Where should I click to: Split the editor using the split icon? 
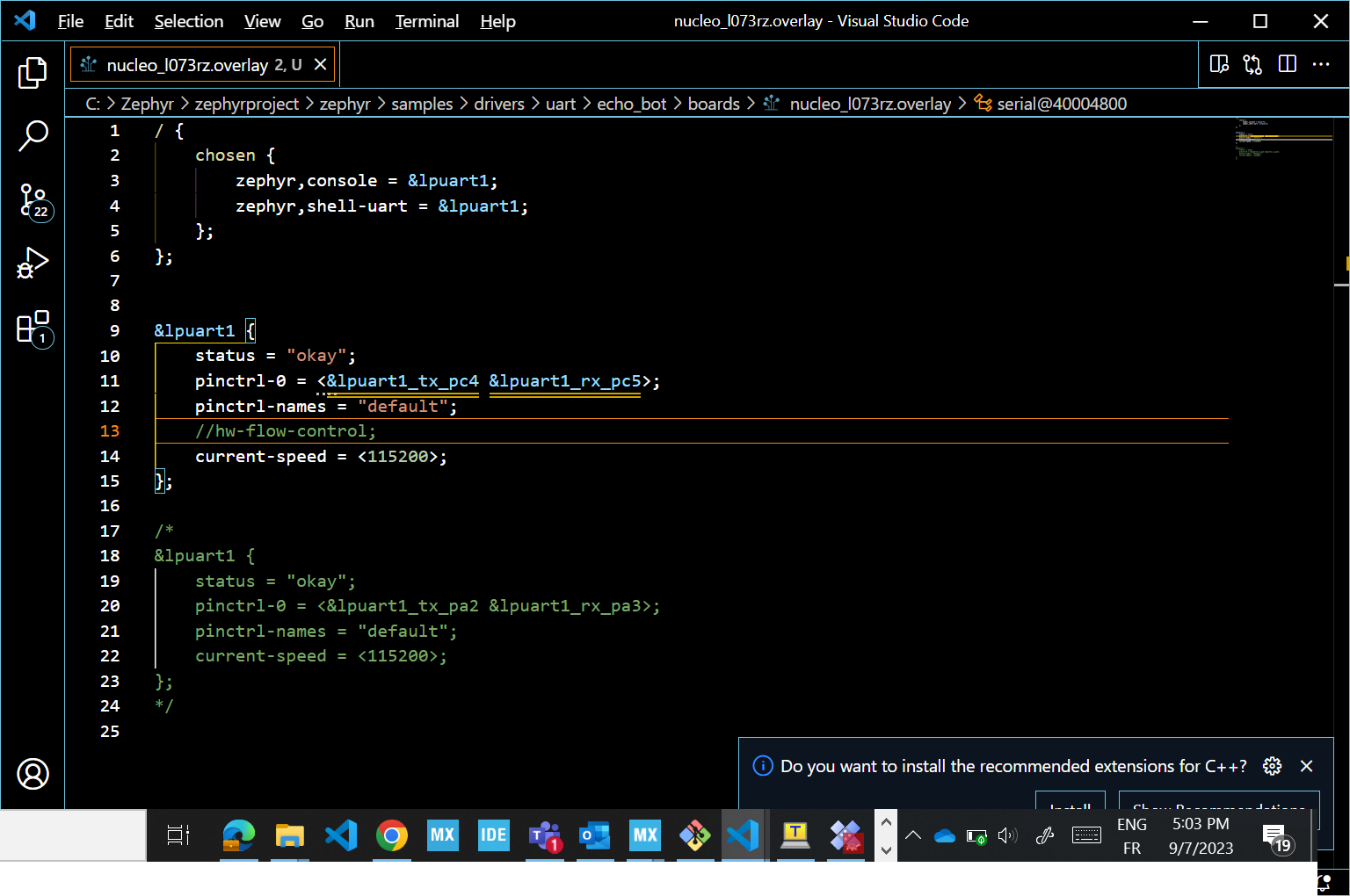coord(1287,63)
